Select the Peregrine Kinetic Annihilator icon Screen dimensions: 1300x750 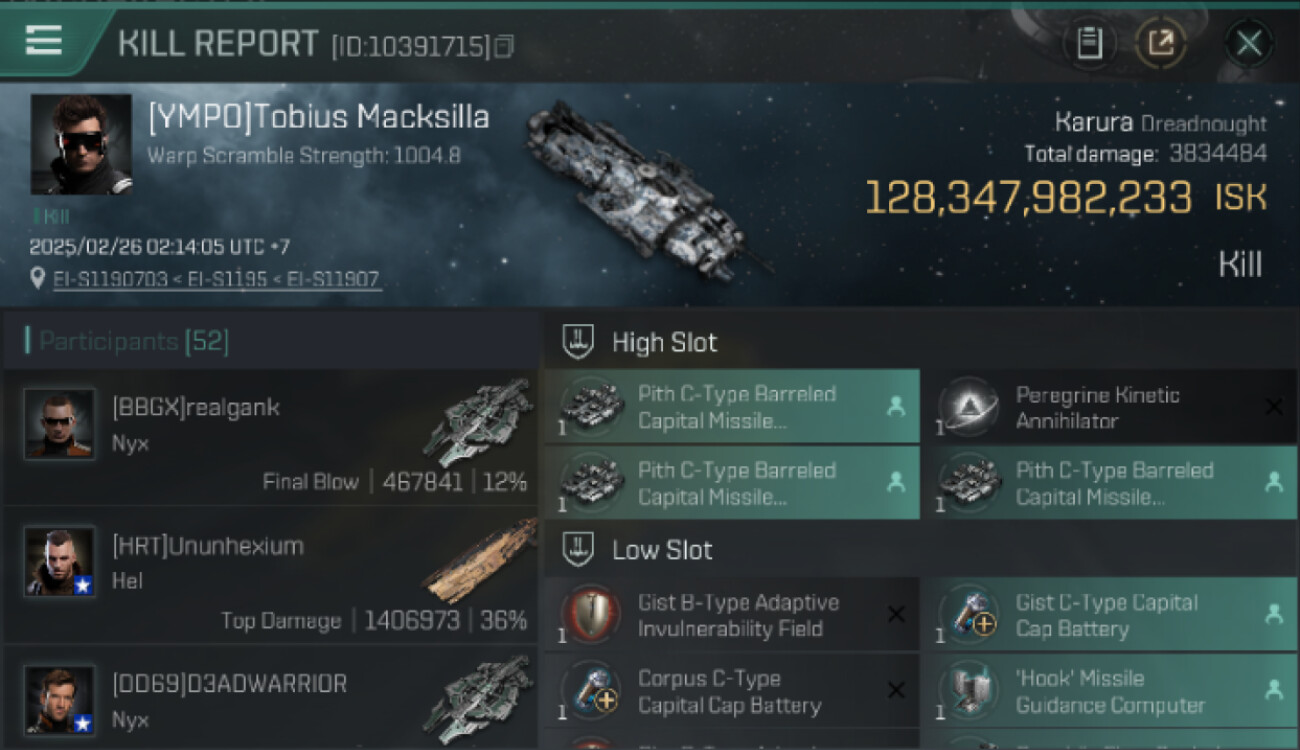click(x=965, y=407)
